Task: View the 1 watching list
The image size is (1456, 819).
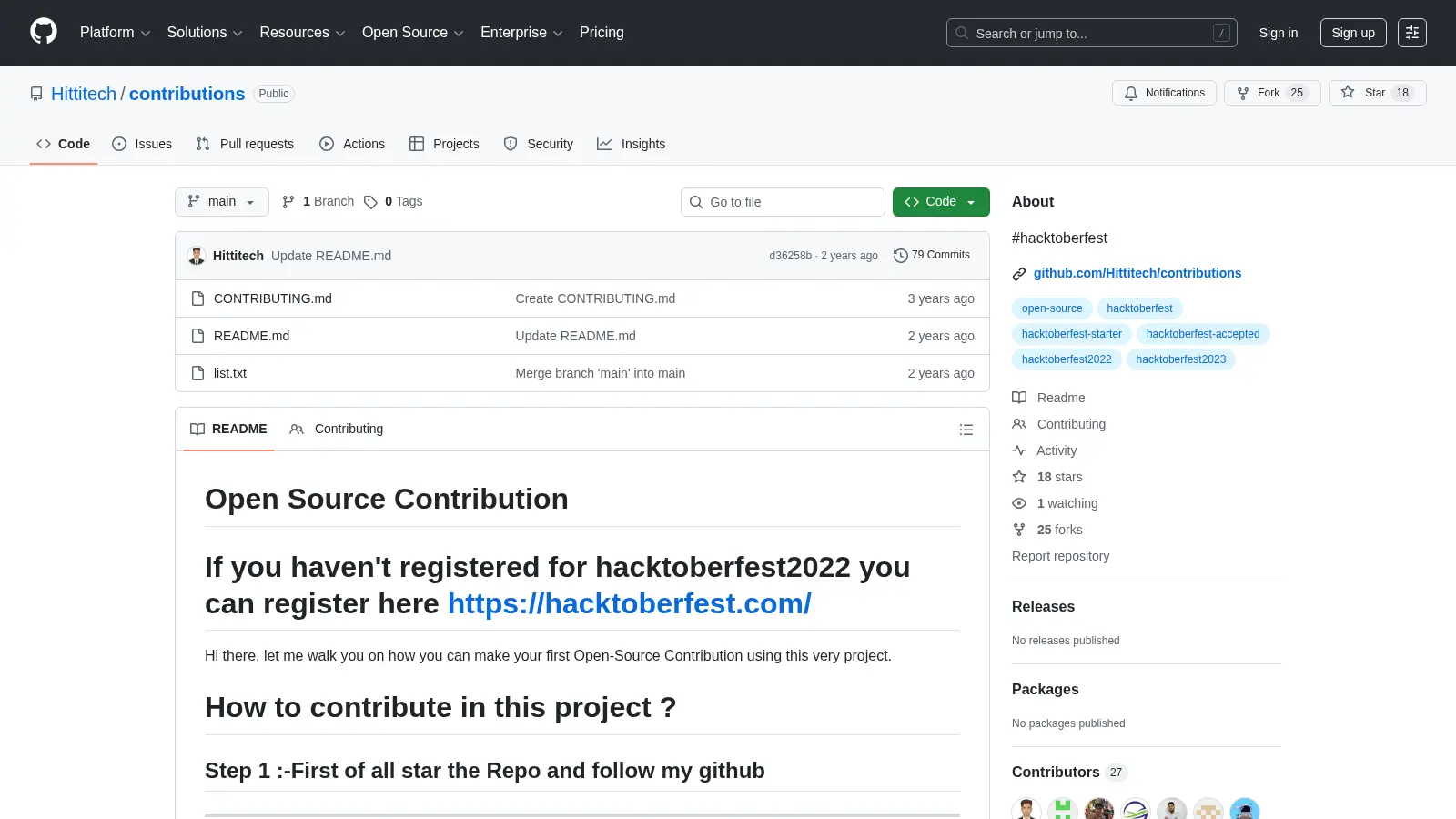Action: coord(1056,503)
